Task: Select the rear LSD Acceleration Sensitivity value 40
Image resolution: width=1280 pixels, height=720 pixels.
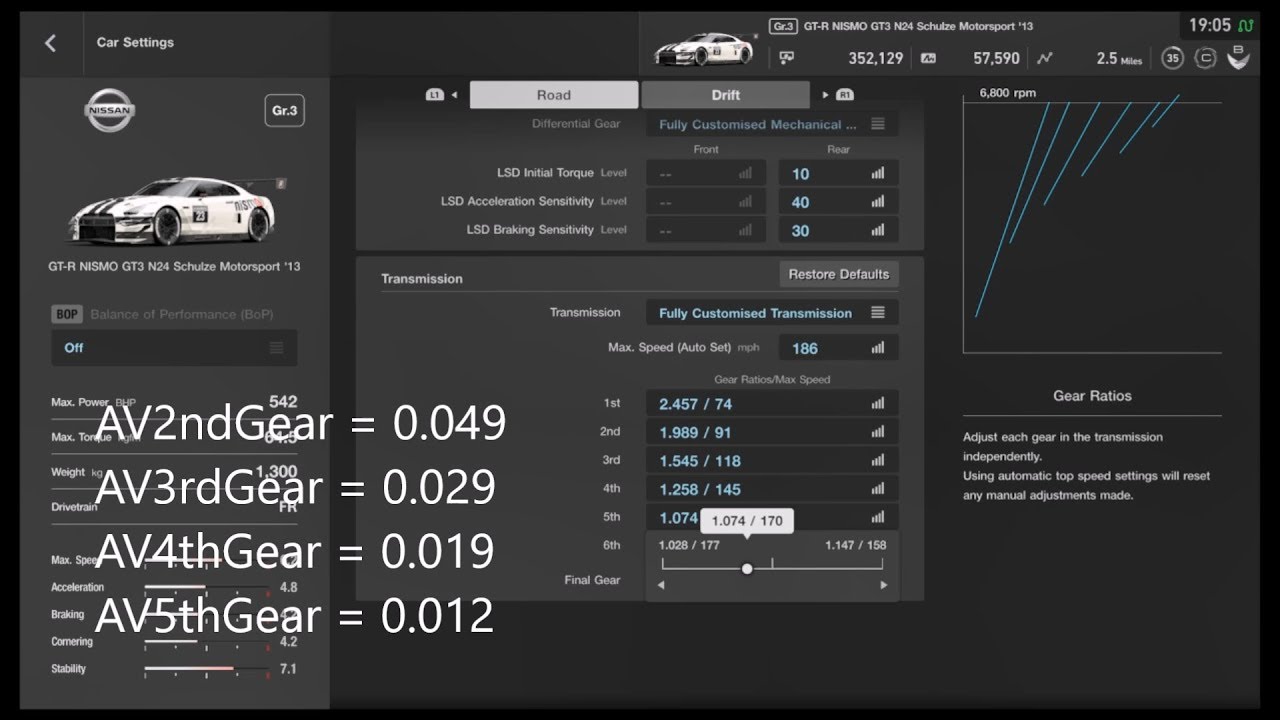Action: pyautogui.click(x=838, y=202)
